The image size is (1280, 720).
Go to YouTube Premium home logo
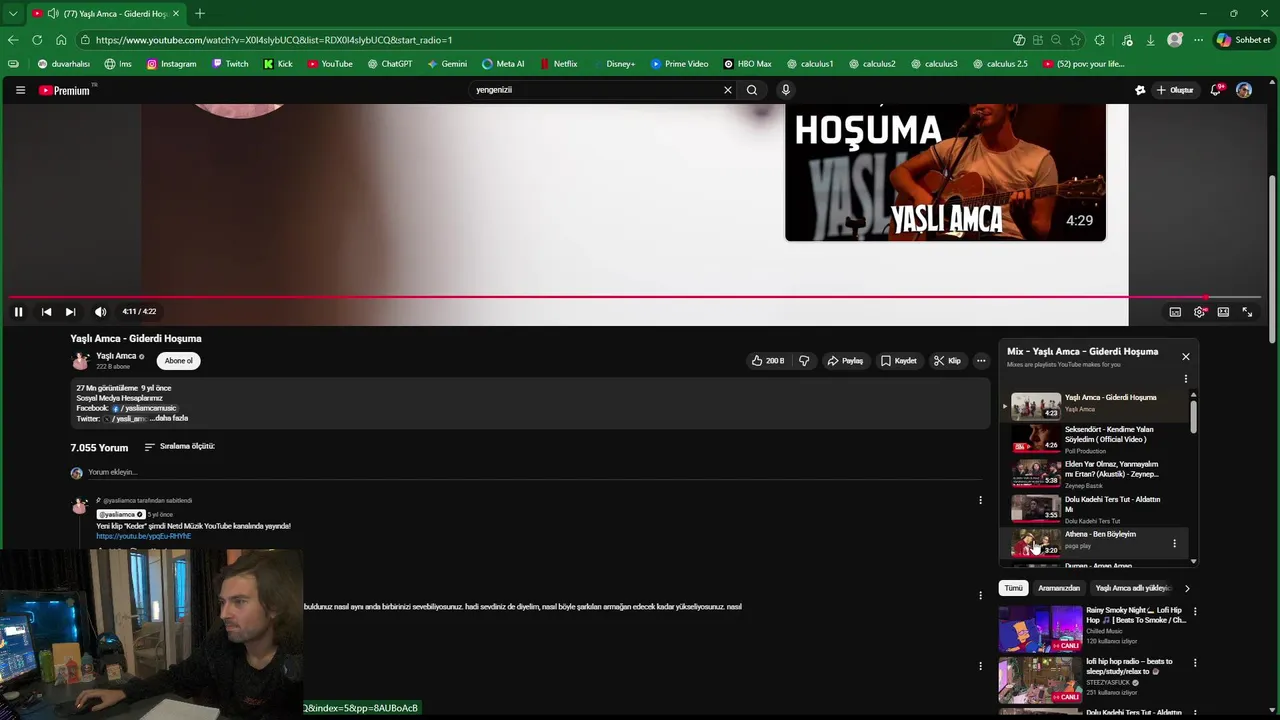[67, 90]
